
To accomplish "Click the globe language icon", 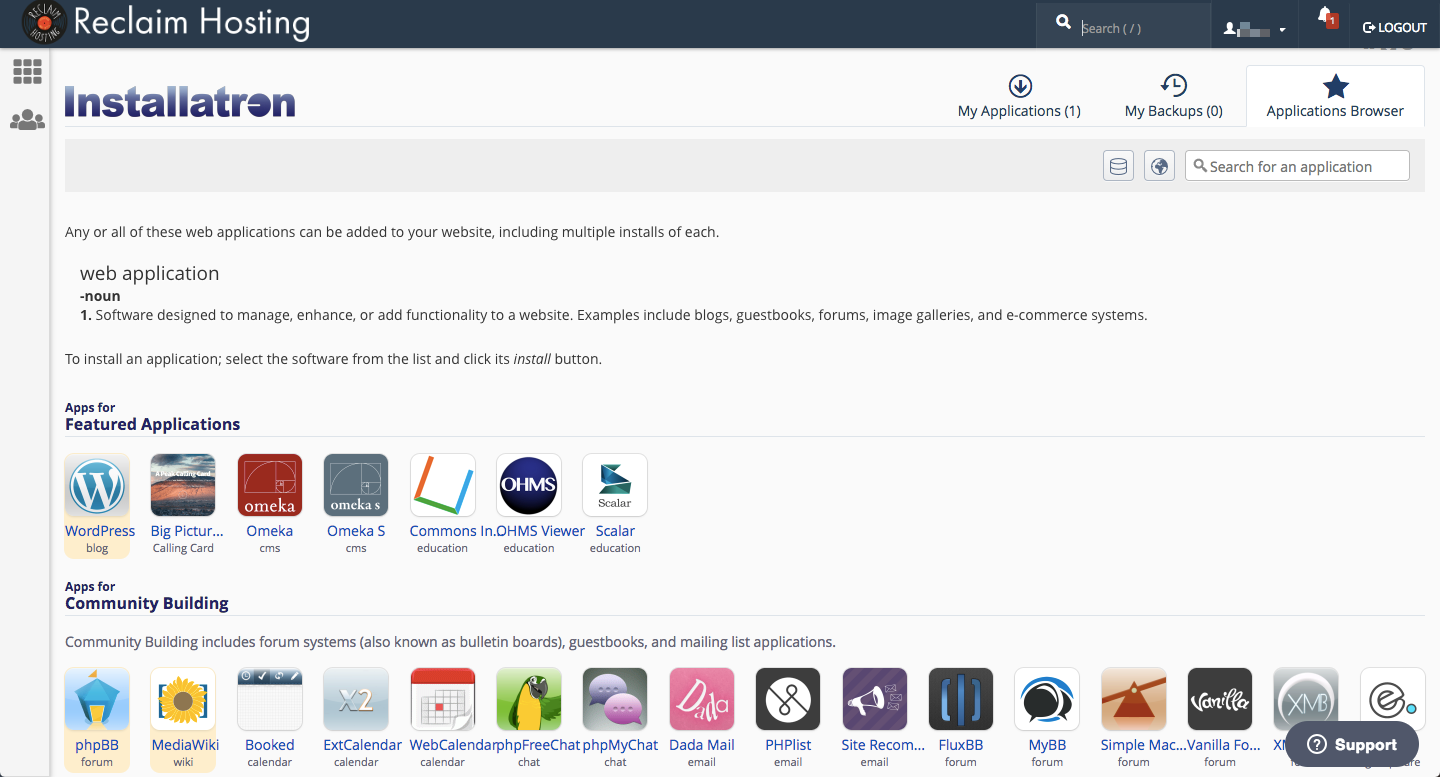I will click(1159, 166).
